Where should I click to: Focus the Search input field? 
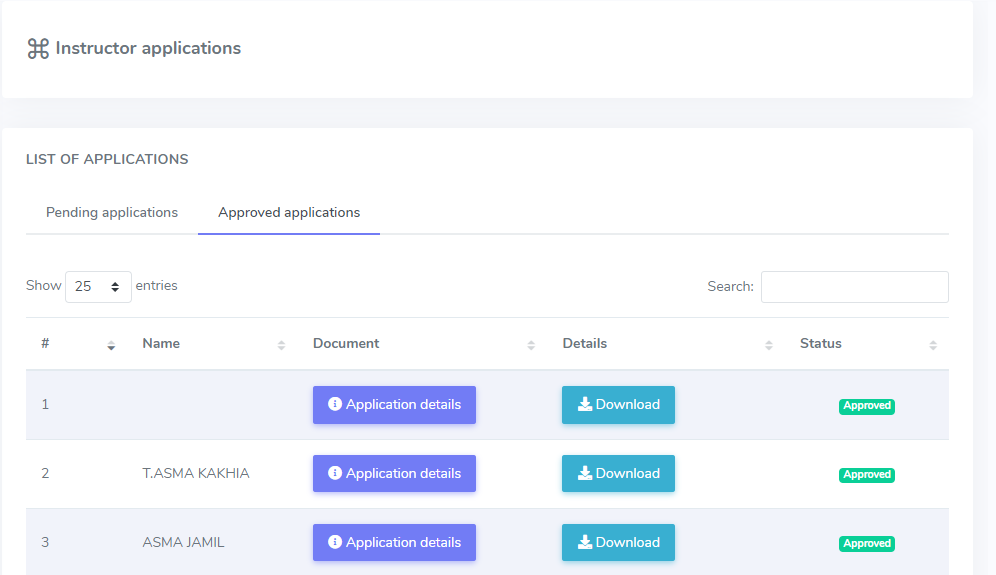[855, 287]
